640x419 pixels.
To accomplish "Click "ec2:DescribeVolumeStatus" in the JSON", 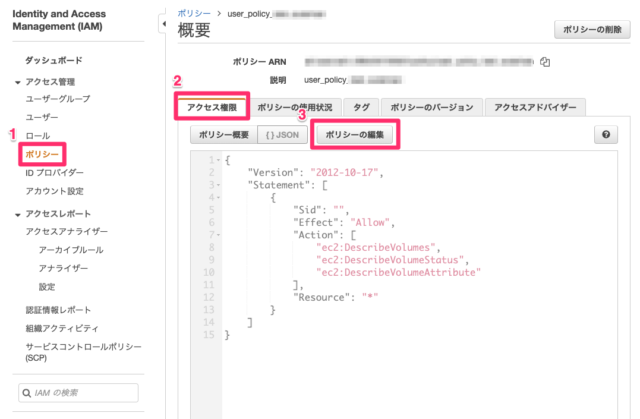I will point(390,260).
